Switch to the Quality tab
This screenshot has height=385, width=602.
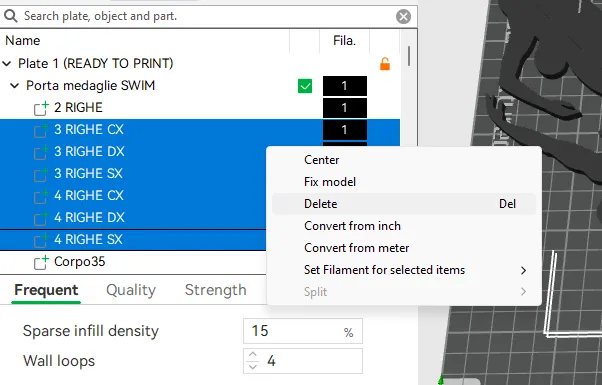[x=131, y=290]
